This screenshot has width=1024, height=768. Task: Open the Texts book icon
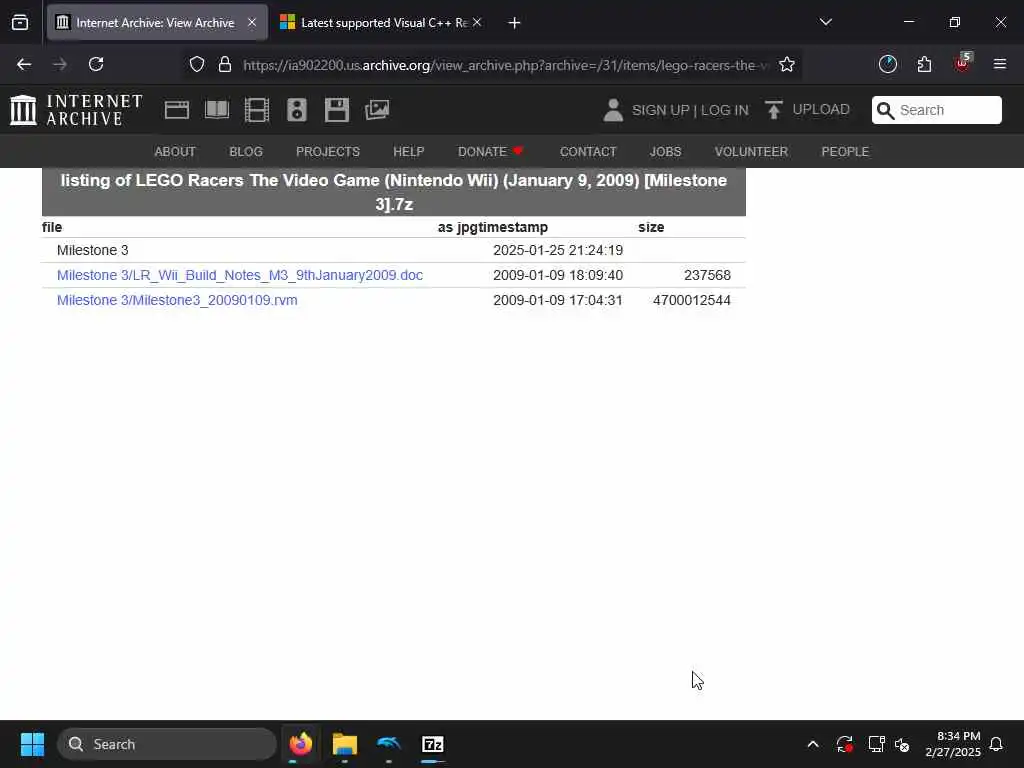point(217,110)
